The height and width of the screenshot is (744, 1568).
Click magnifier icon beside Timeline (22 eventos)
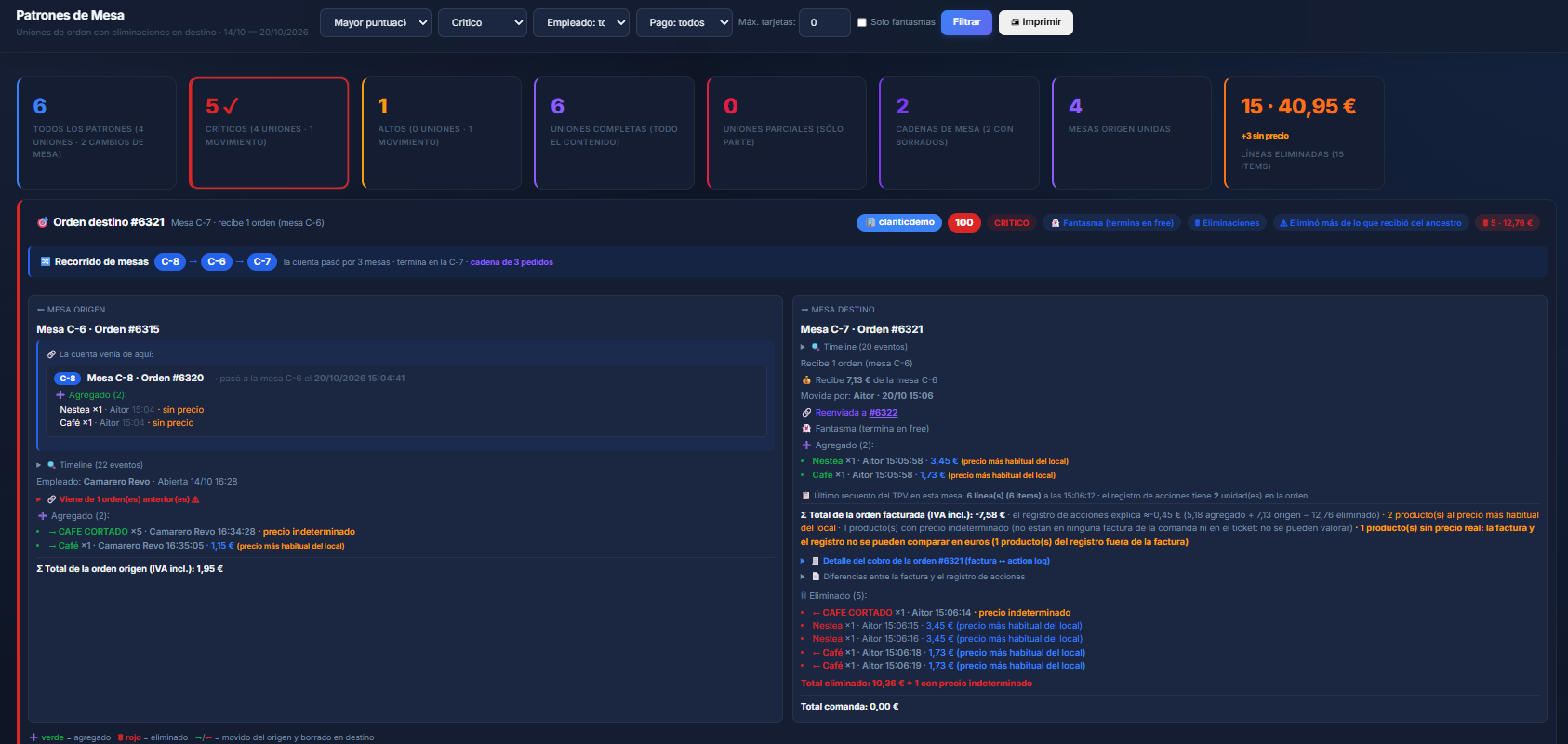click(52, 465)
